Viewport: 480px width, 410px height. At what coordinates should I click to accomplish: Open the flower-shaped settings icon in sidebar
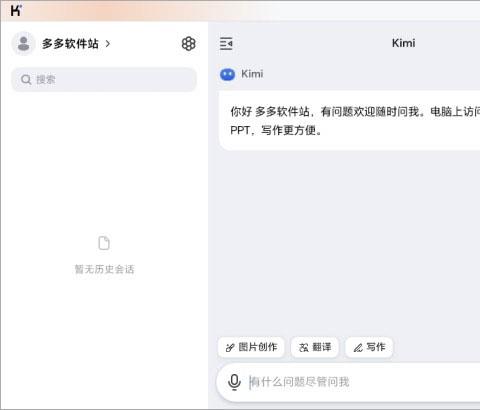[188, 43]
